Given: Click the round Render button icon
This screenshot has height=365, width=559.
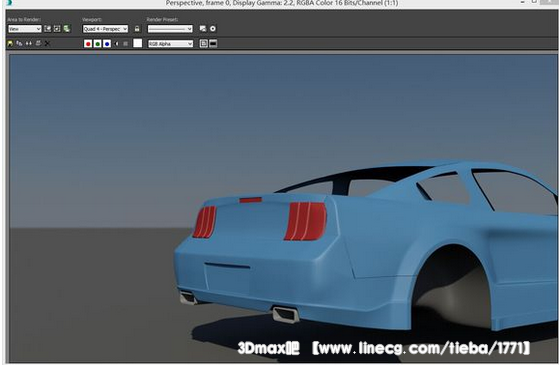Looking at the screenshot, I should point(213,29).
